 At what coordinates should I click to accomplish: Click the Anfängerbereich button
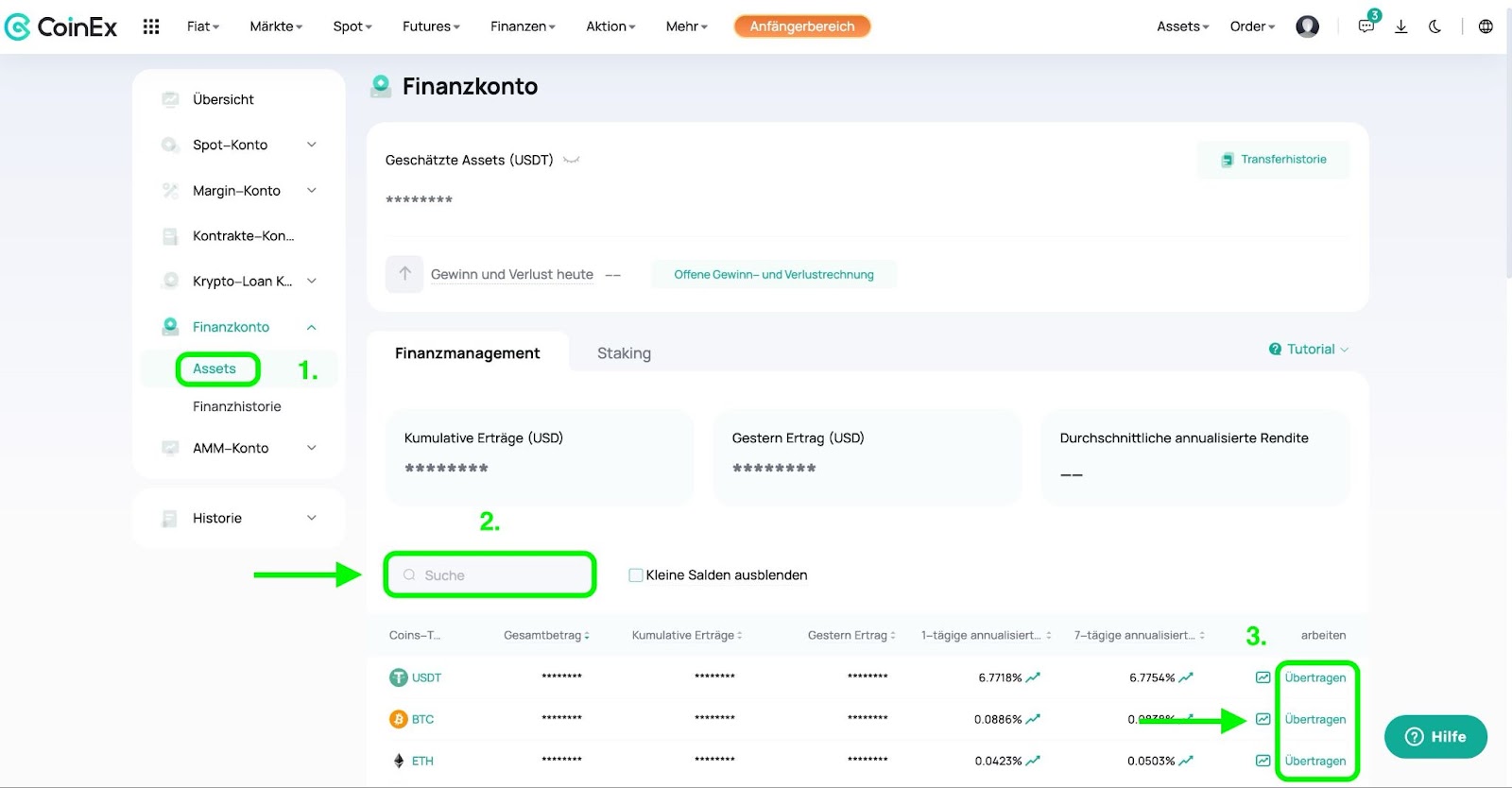(x=802, y=26)
